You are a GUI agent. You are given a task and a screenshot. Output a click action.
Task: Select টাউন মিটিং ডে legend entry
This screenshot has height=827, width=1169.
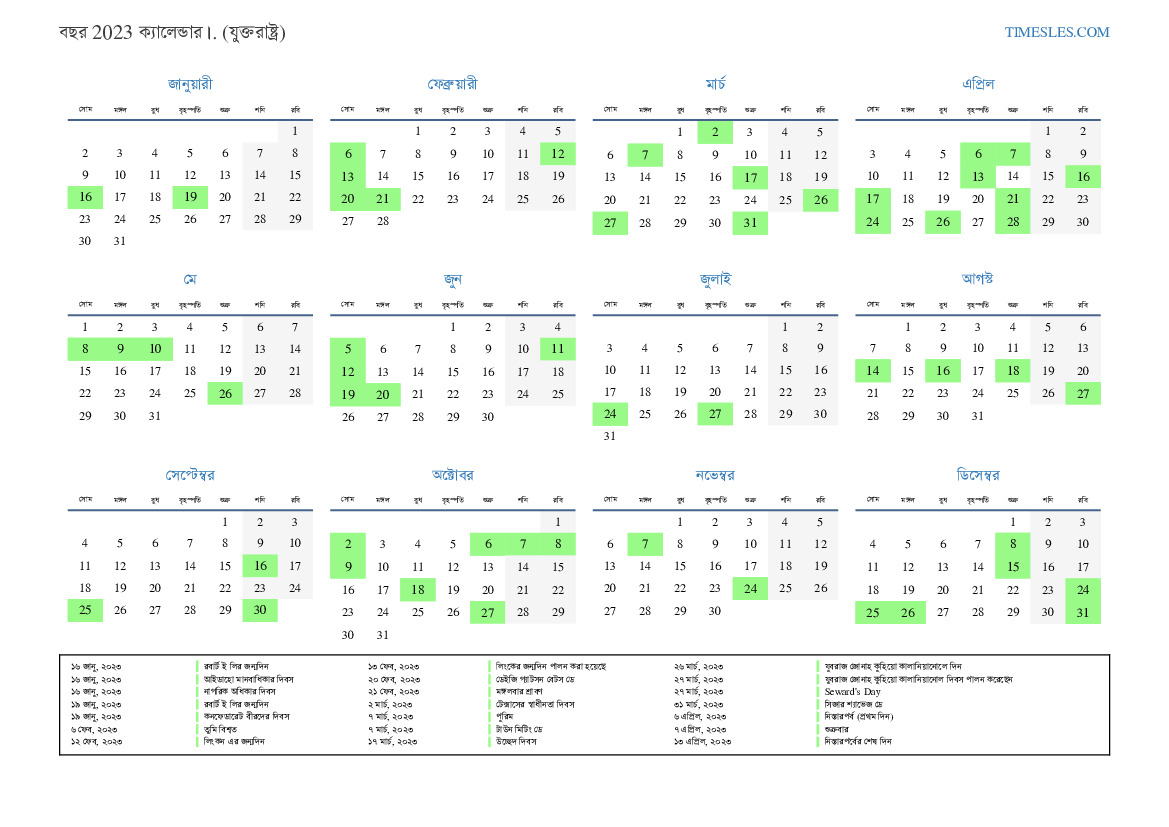pyautogui.click(x=523, y=729)
